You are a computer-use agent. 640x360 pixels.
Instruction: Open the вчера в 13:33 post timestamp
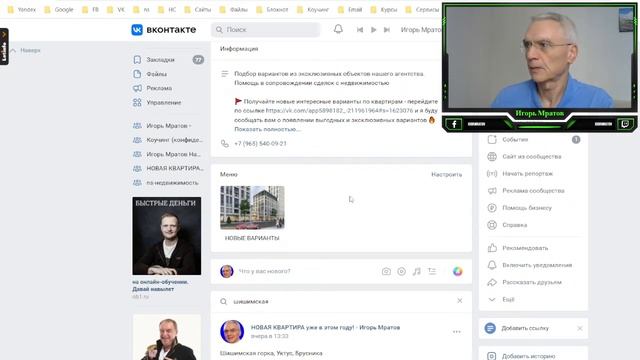pos(269,336)
